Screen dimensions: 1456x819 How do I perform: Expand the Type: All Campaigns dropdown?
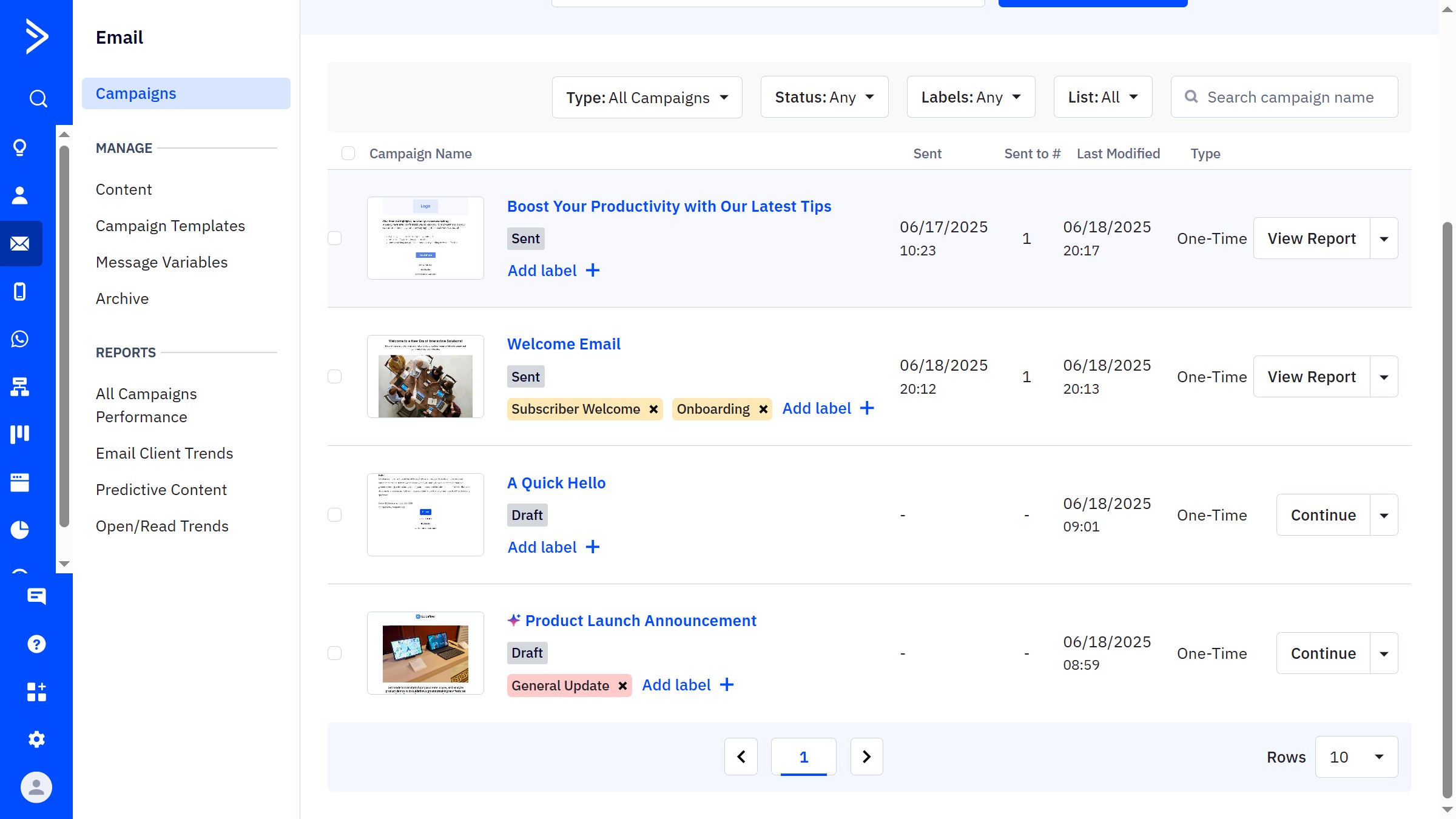click(x=647, y=98)
